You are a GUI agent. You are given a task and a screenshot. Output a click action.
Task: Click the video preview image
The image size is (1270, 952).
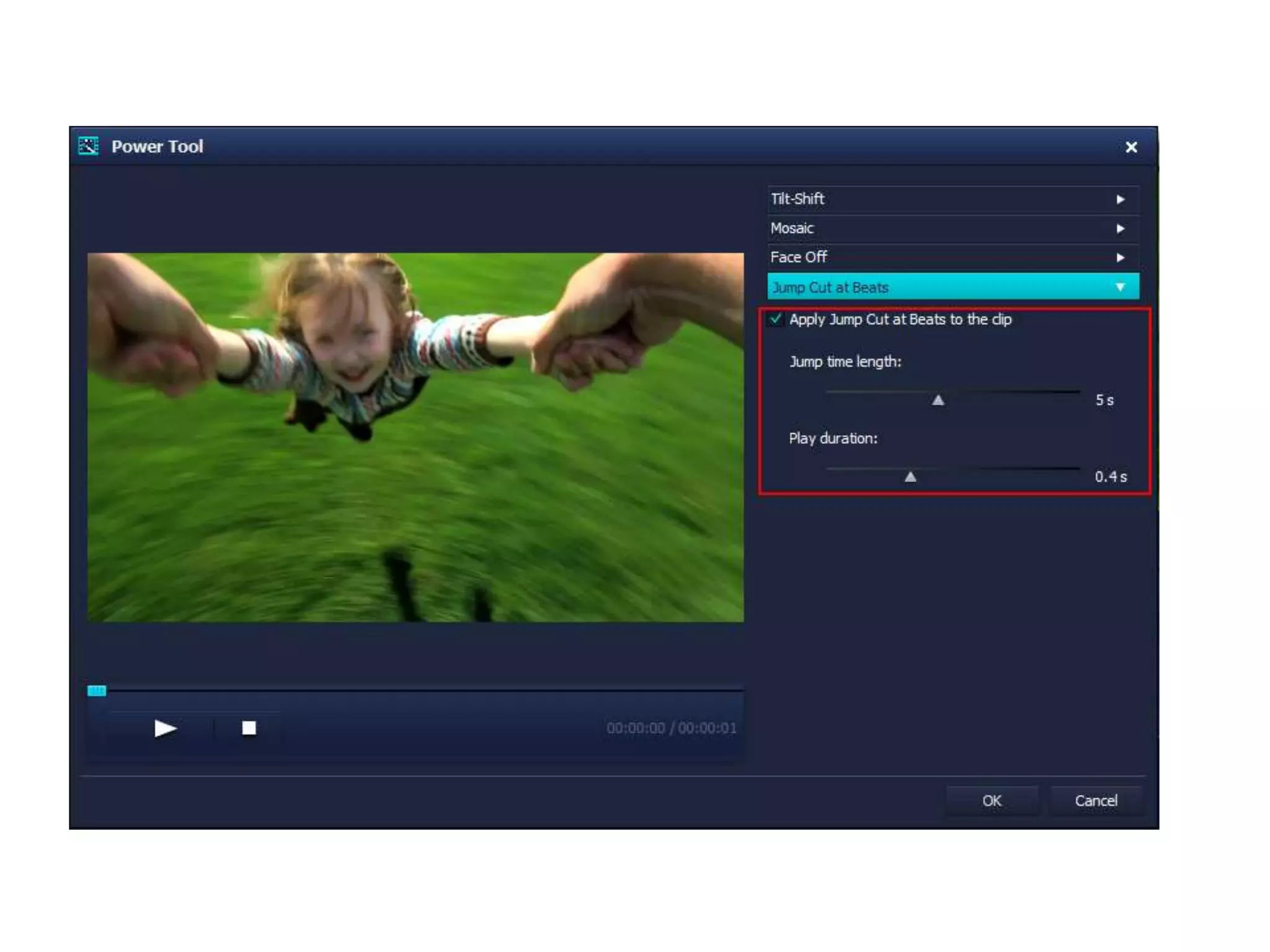415,437
